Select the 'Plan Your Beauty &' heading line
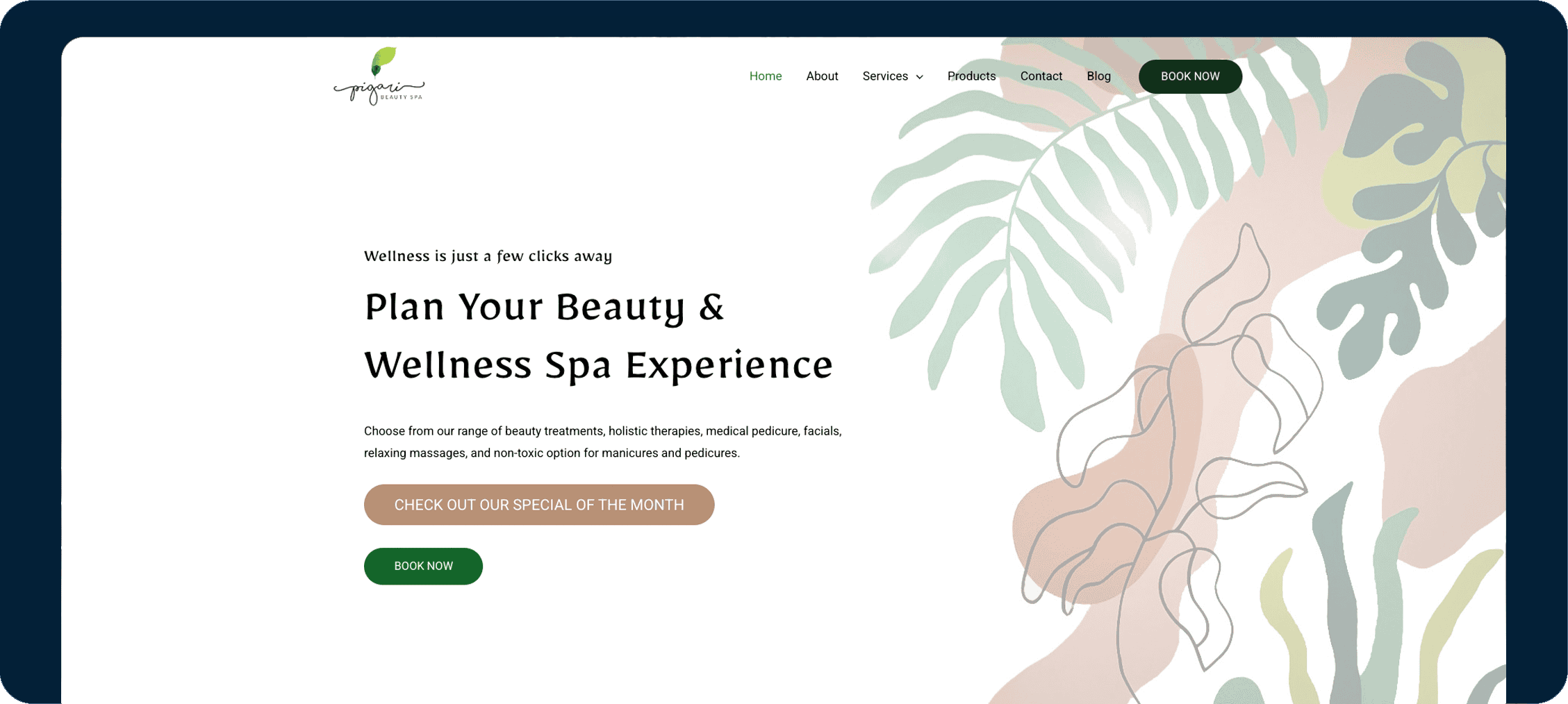The image size is (1568, 704). coord(544,307)
